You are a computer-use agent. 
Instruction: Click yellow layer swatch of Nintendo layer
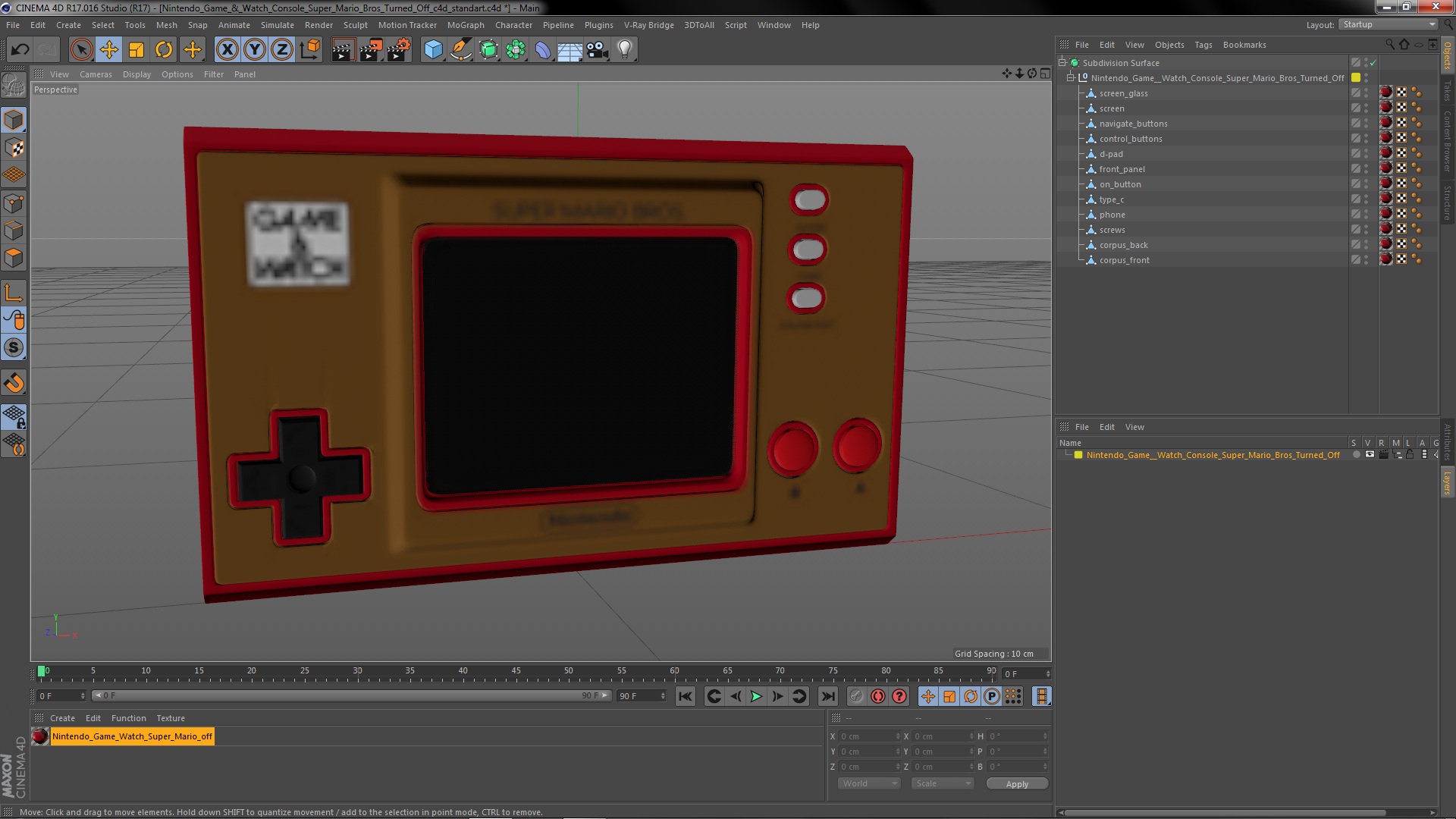(1078, 455)
